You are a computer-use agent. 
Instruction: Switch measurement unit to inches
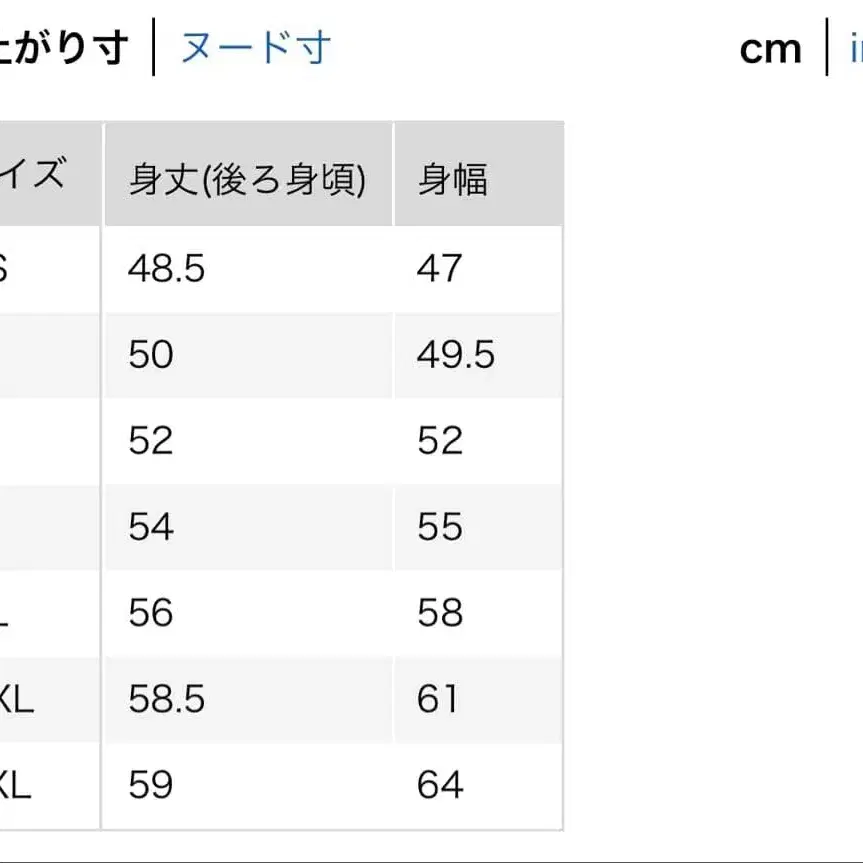pos(855,50)
